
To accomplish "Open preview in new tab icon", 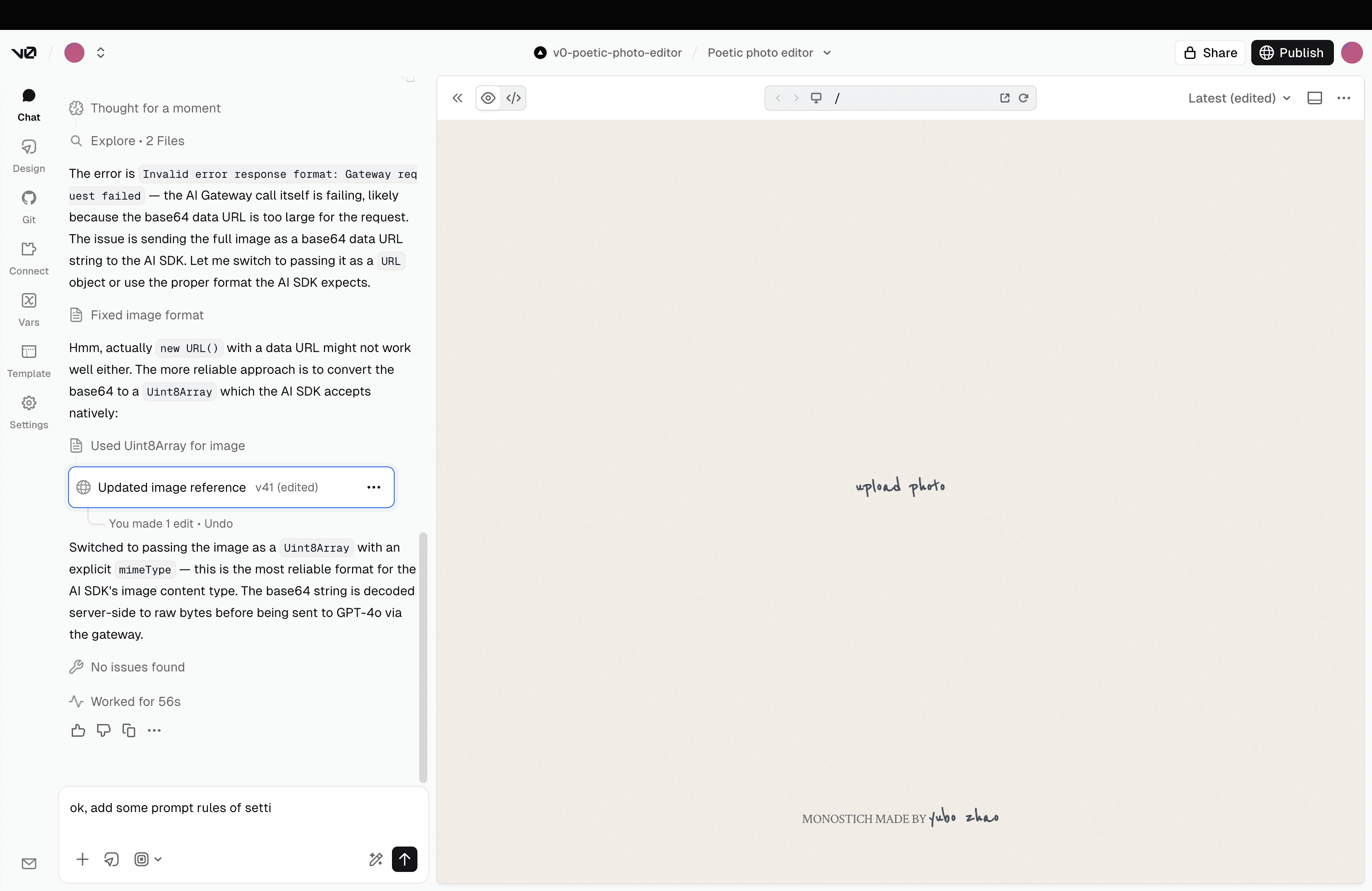I will click(1005, 98).
